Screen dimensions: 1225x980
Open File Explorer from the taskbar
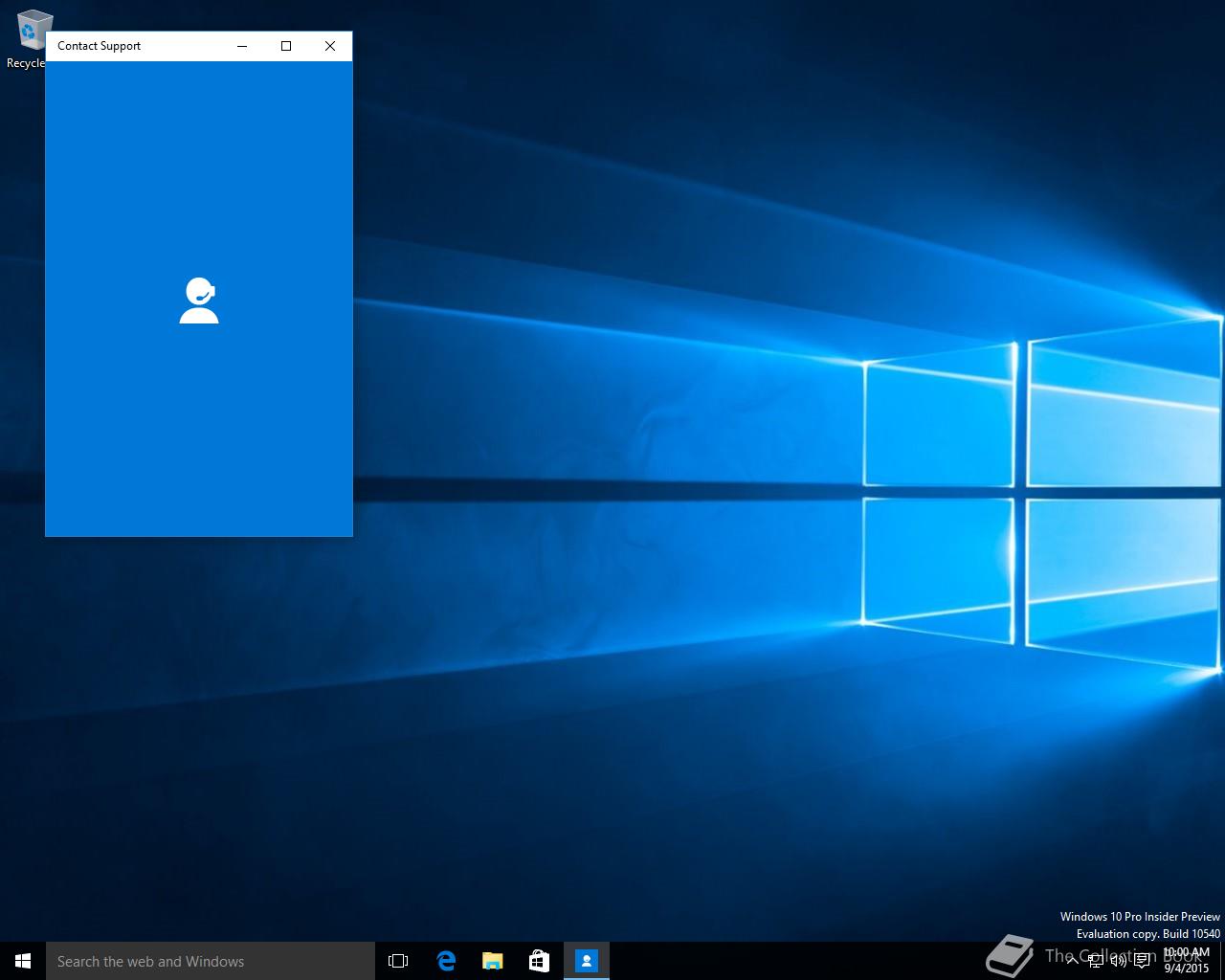coord(493,961)
